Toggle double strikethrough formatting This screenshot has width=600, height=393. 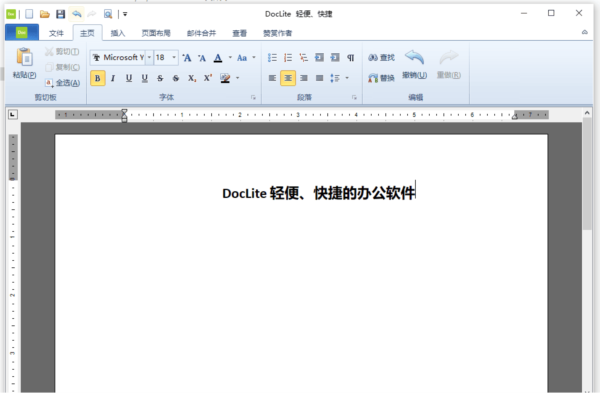pyautogui.click(x=176, y=78)
